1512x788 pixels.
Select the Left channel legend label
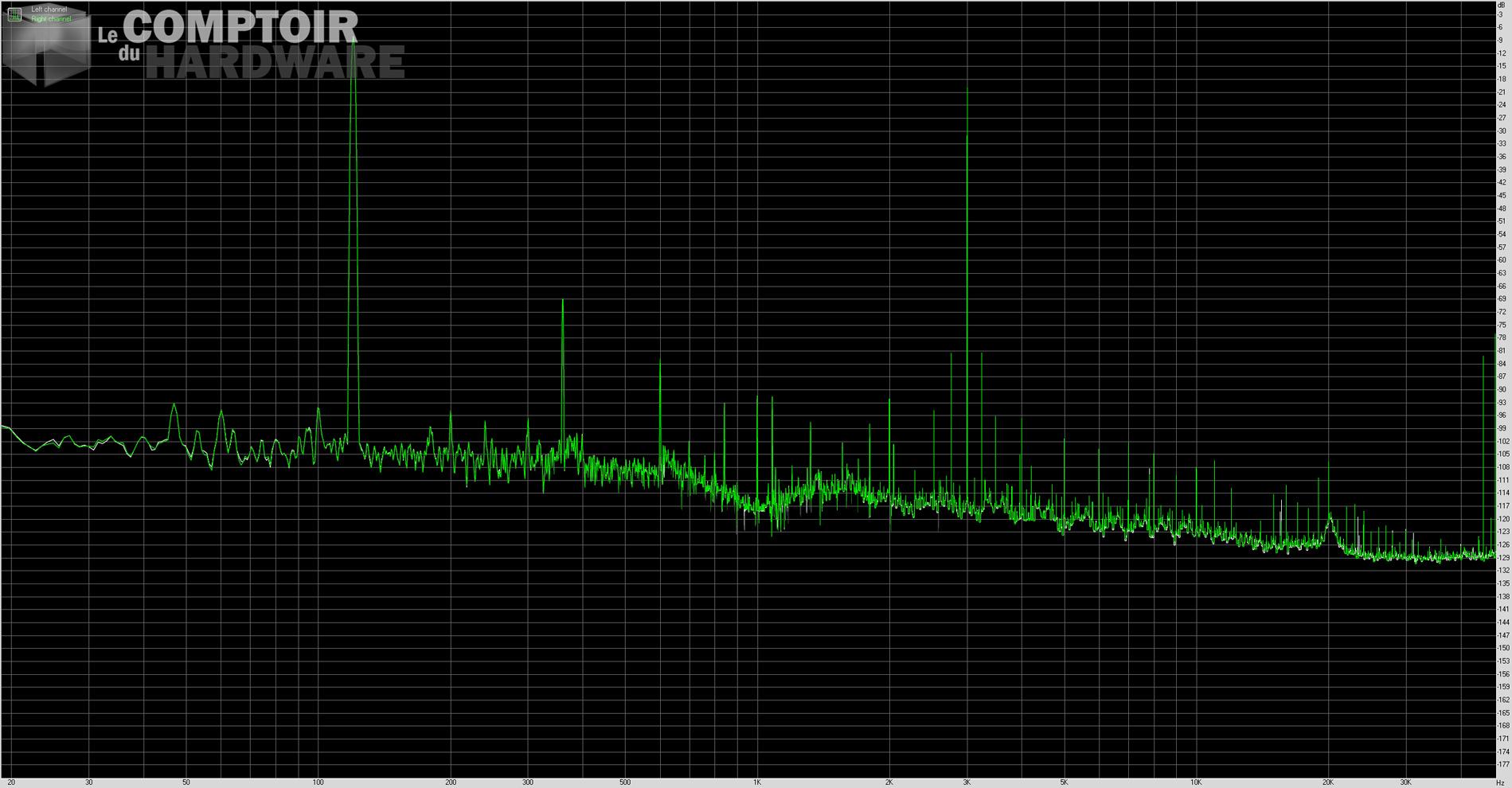coord(49,10)
